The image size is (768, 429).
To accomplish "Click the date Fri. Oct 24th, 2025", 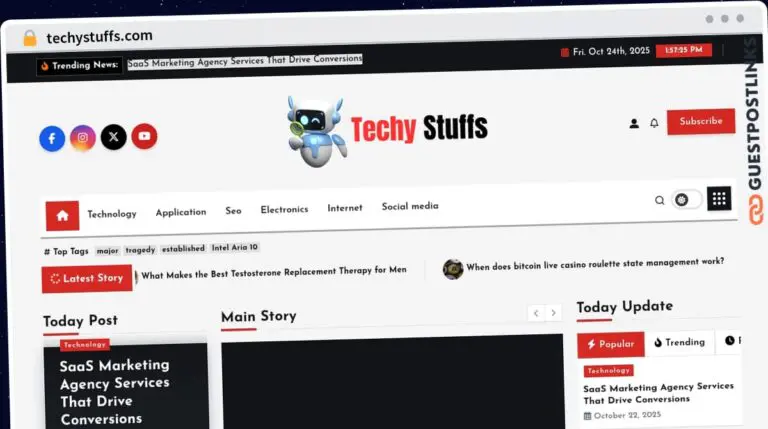I will point(611,51).
